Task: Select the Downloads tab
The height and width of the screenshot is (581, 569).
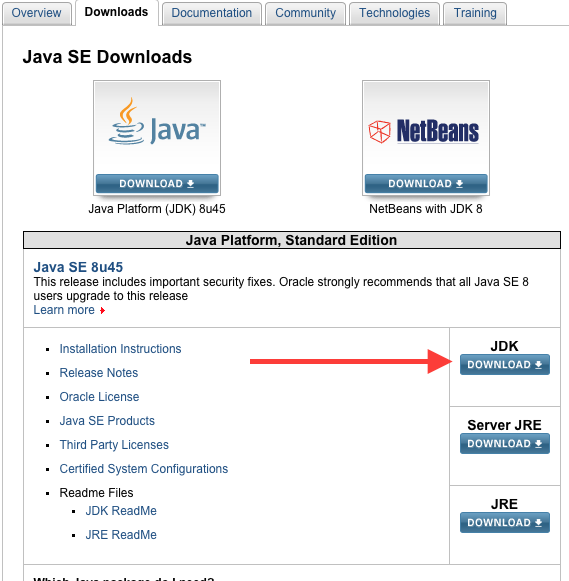Action: pos(116,12)
